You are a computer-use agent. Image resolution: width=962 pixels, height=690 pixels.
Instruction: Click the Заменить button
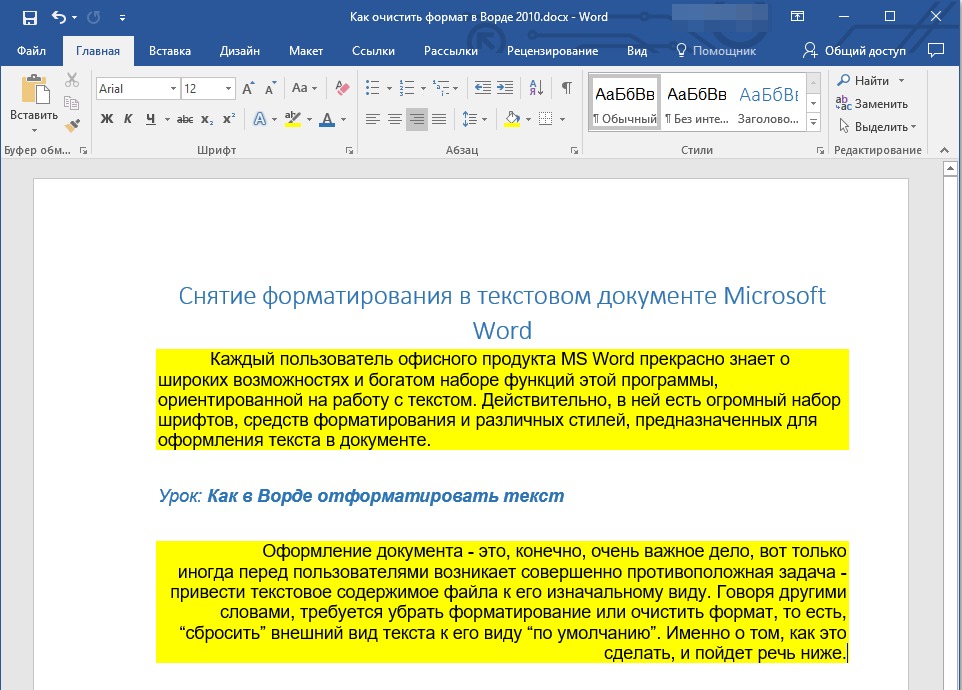click(872, 103)
